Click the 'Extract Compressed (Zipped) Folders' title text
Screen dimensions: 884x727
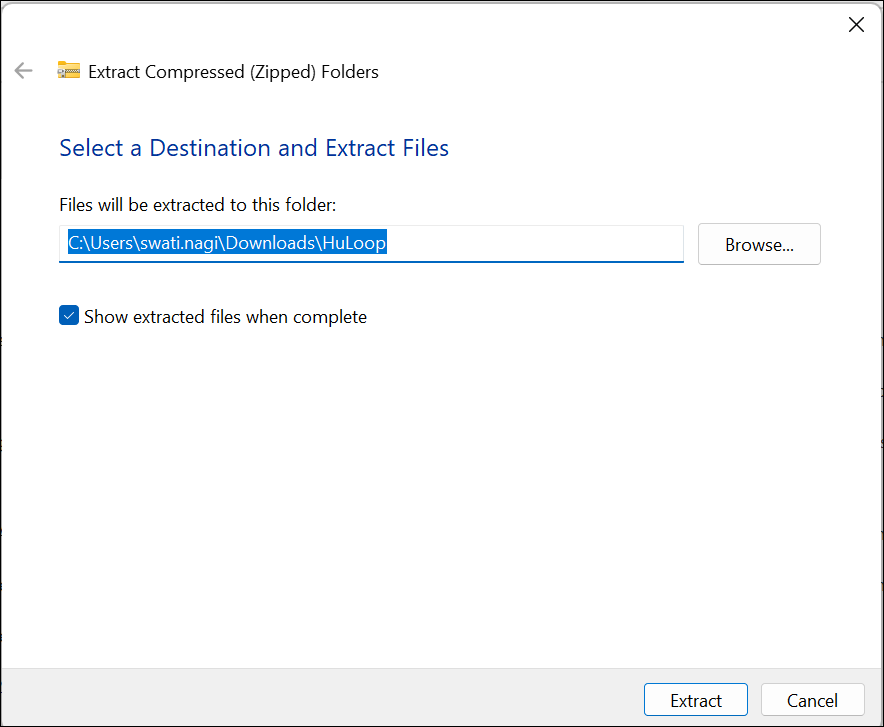pos(232,71)
